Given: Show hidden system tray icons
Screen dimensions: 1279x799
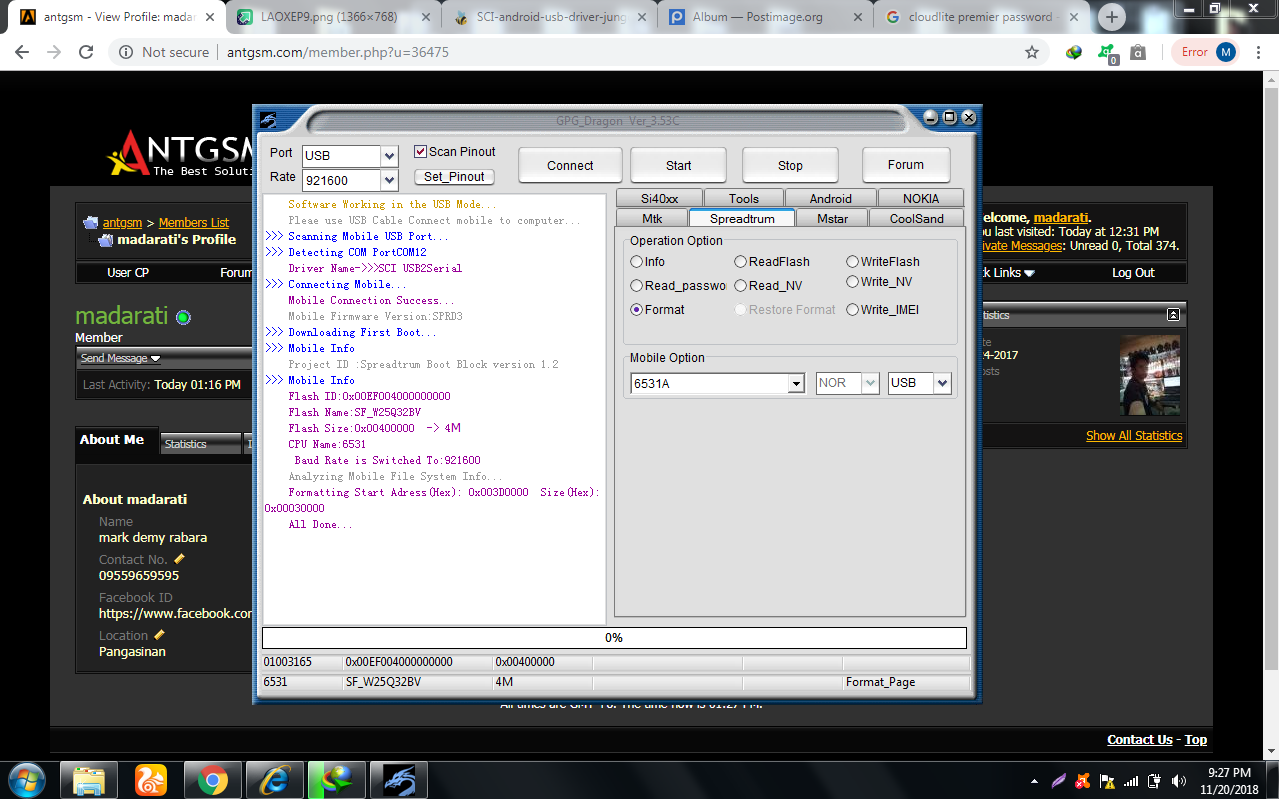Looking at the screenshot, I should click(1034, 781).
